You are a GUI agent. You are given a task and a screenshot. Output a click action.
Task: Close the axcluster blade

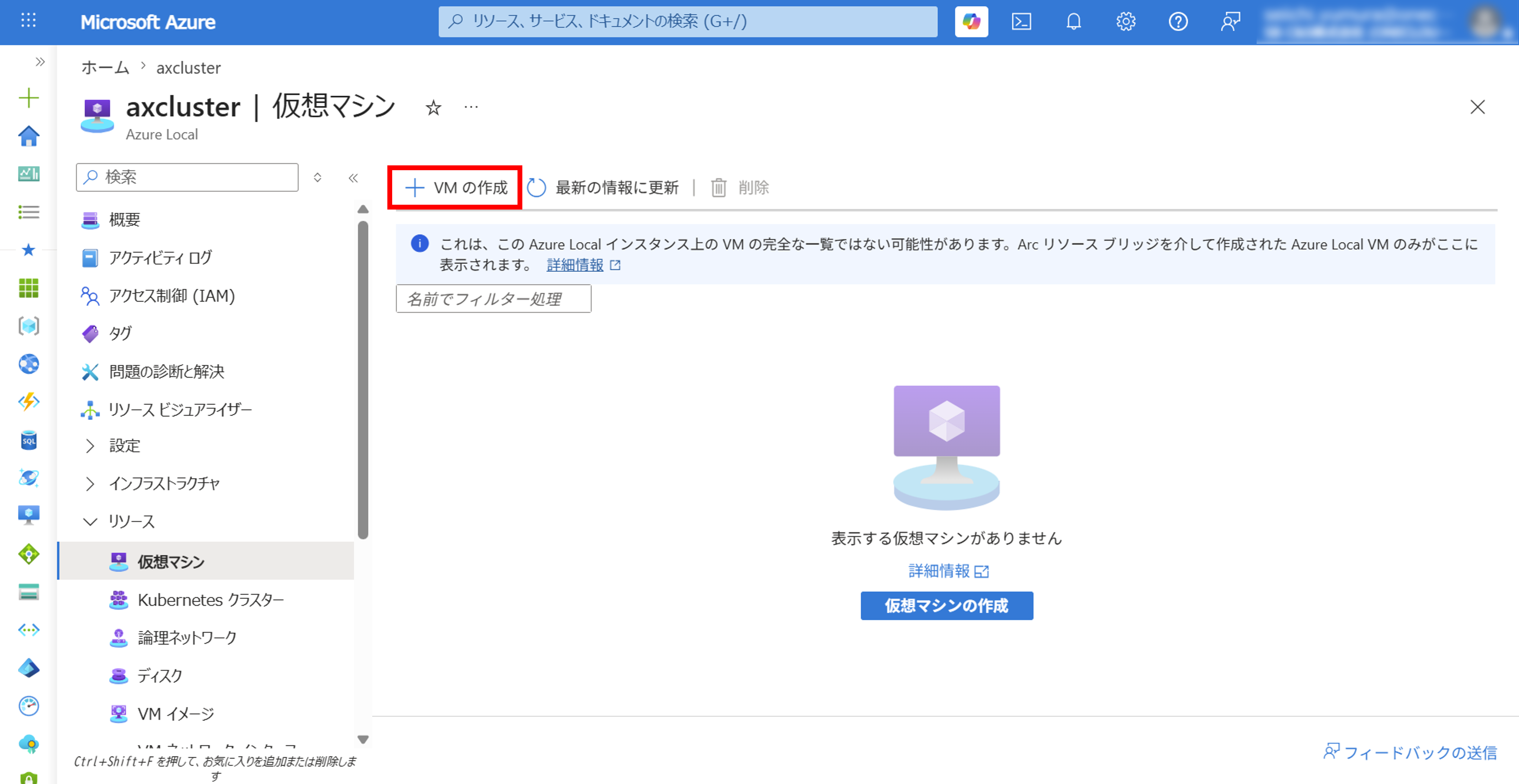tap(1477, 107)
